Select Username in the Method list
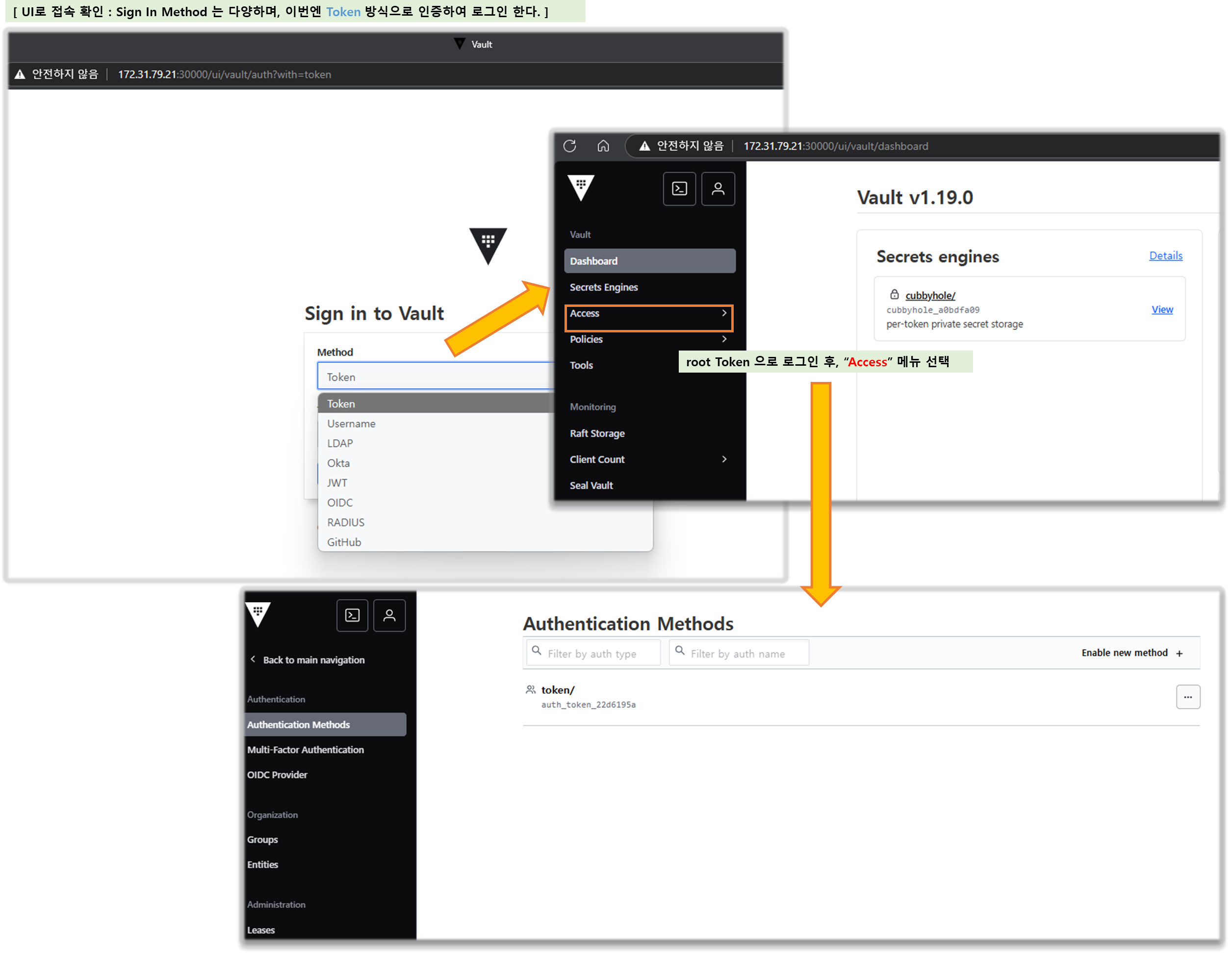Image resolution: width=1232 pixels, height=957 pixels. pos(351,424)
